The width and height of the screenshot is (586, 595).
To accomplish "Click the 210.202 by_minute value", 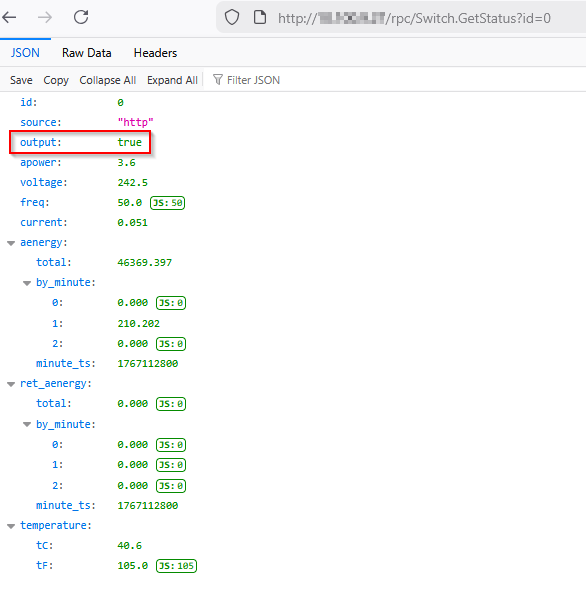I will point(139,324).
